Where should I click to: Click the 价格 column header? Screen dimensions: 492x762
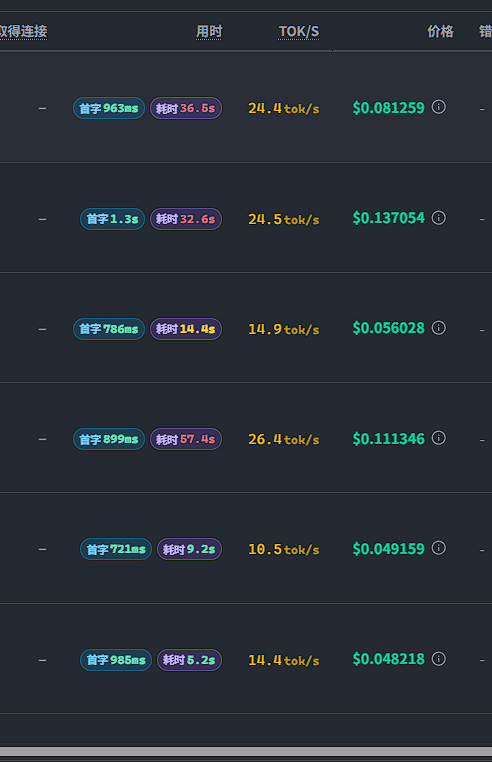(x=440, y=32)
